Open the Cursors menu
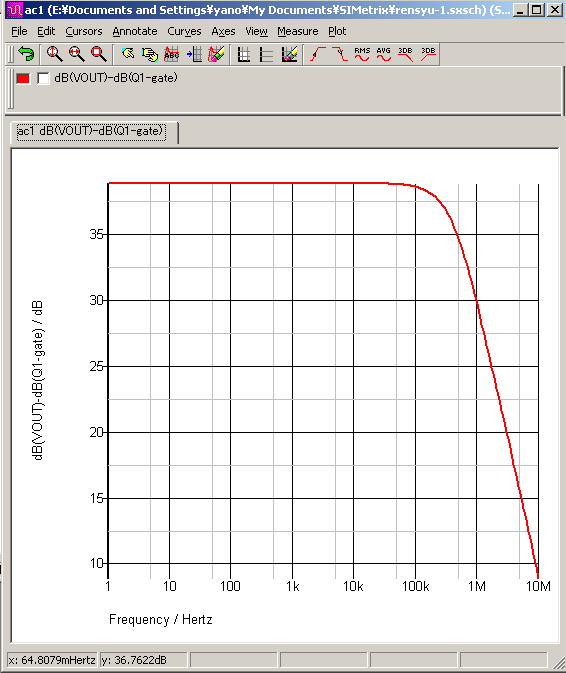 [x=84, y=31]
